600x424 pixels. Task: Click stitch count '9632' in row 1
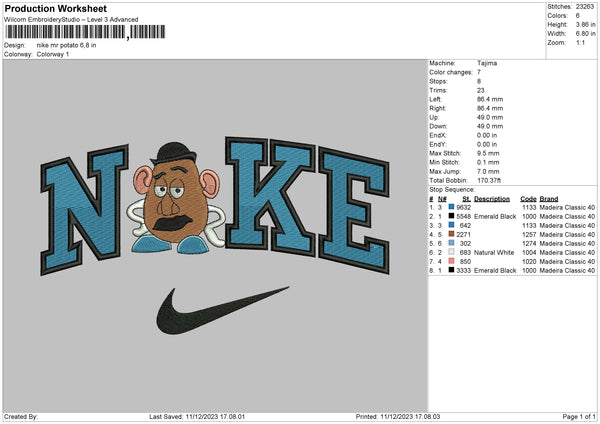click(464, 207)
